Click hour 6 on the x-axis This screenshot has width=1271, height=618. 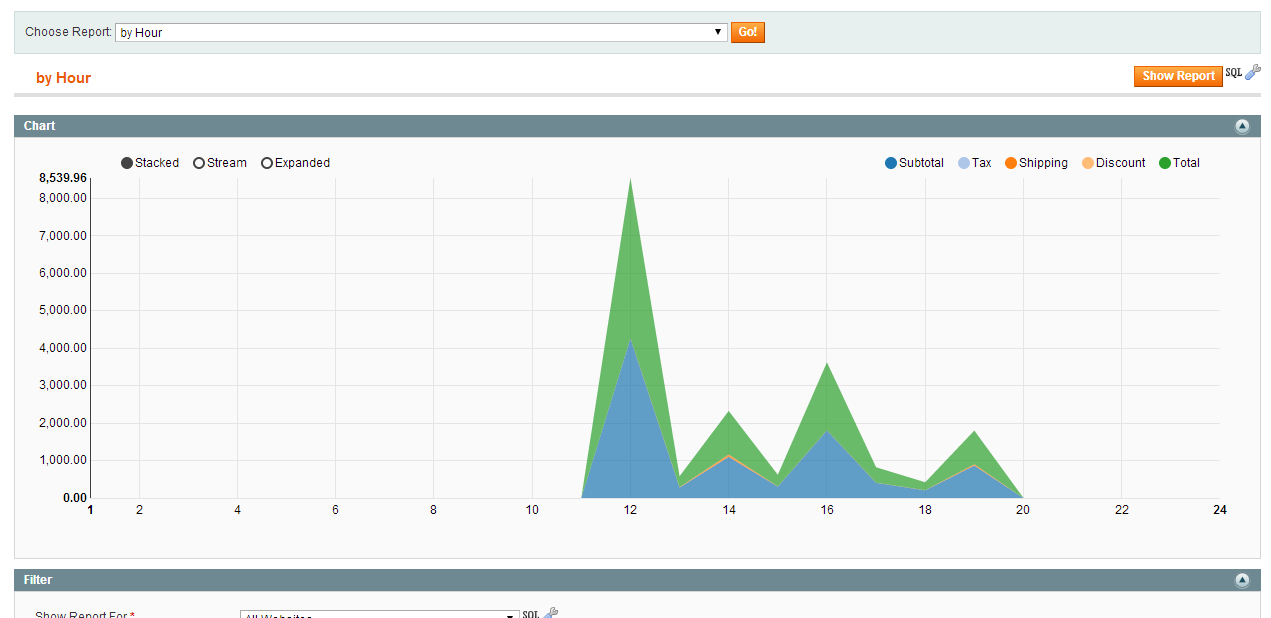pyautogui.click(x=335, y=510)
